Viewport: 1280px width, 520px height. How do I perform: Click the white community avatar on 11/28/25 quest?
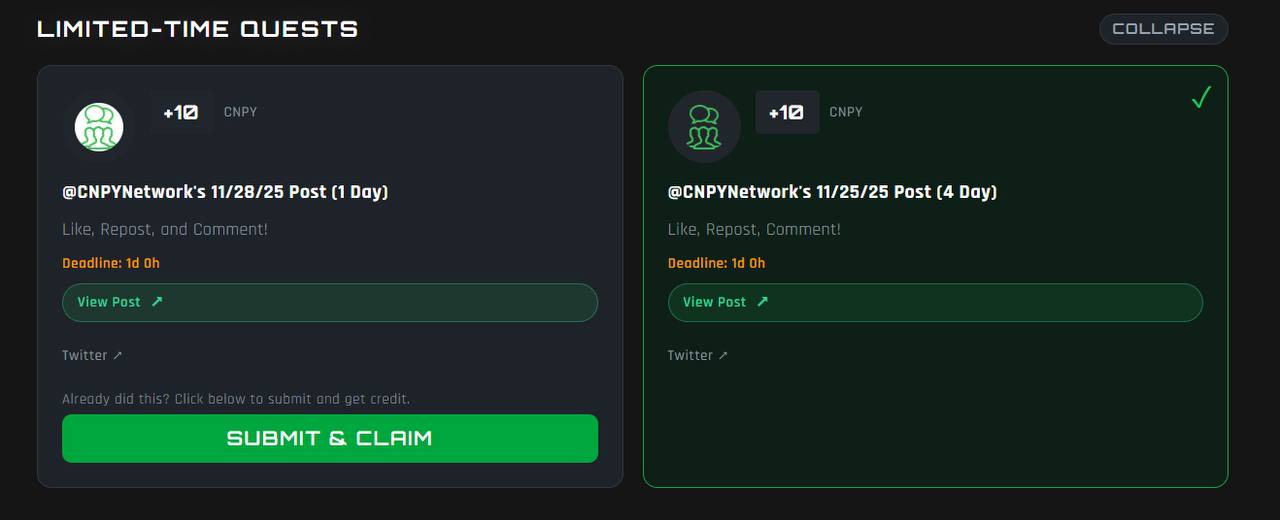99,127
